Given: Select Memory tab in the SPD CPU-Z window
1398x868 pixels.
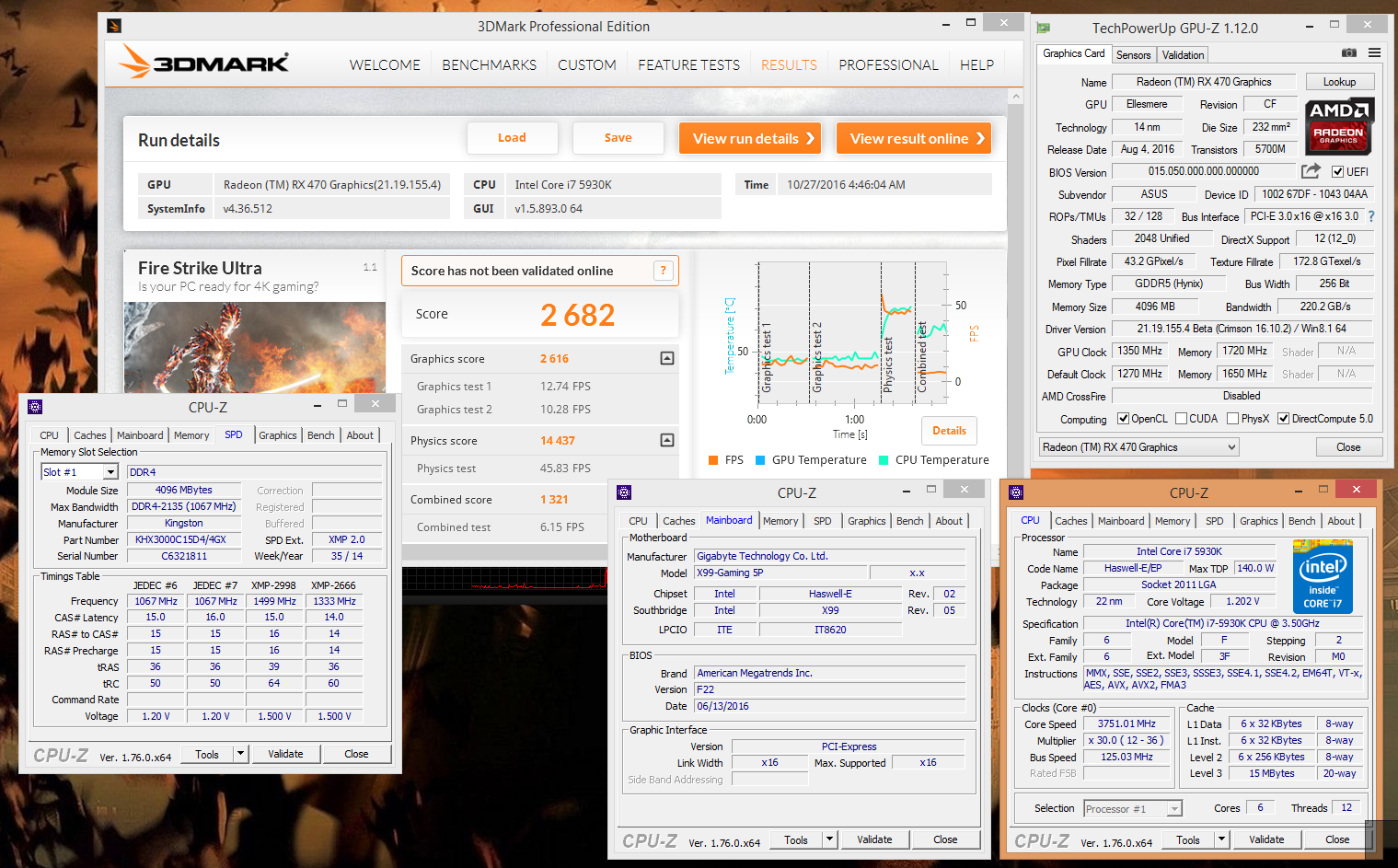Looking at the screenshot, I should point(191,435).
